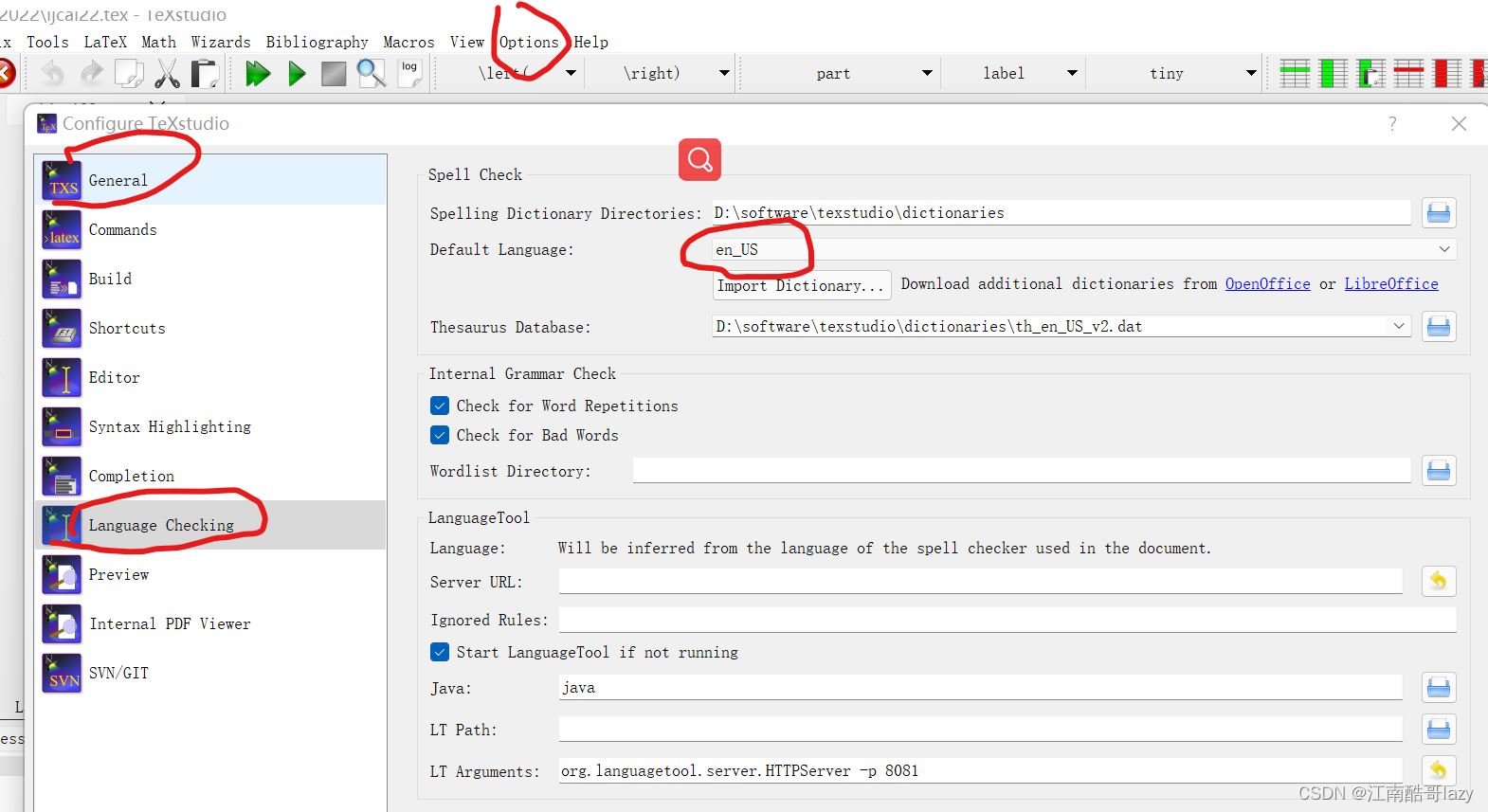Open the Tools menu
Screen dimensions: 1488x812
pos(47,42)
